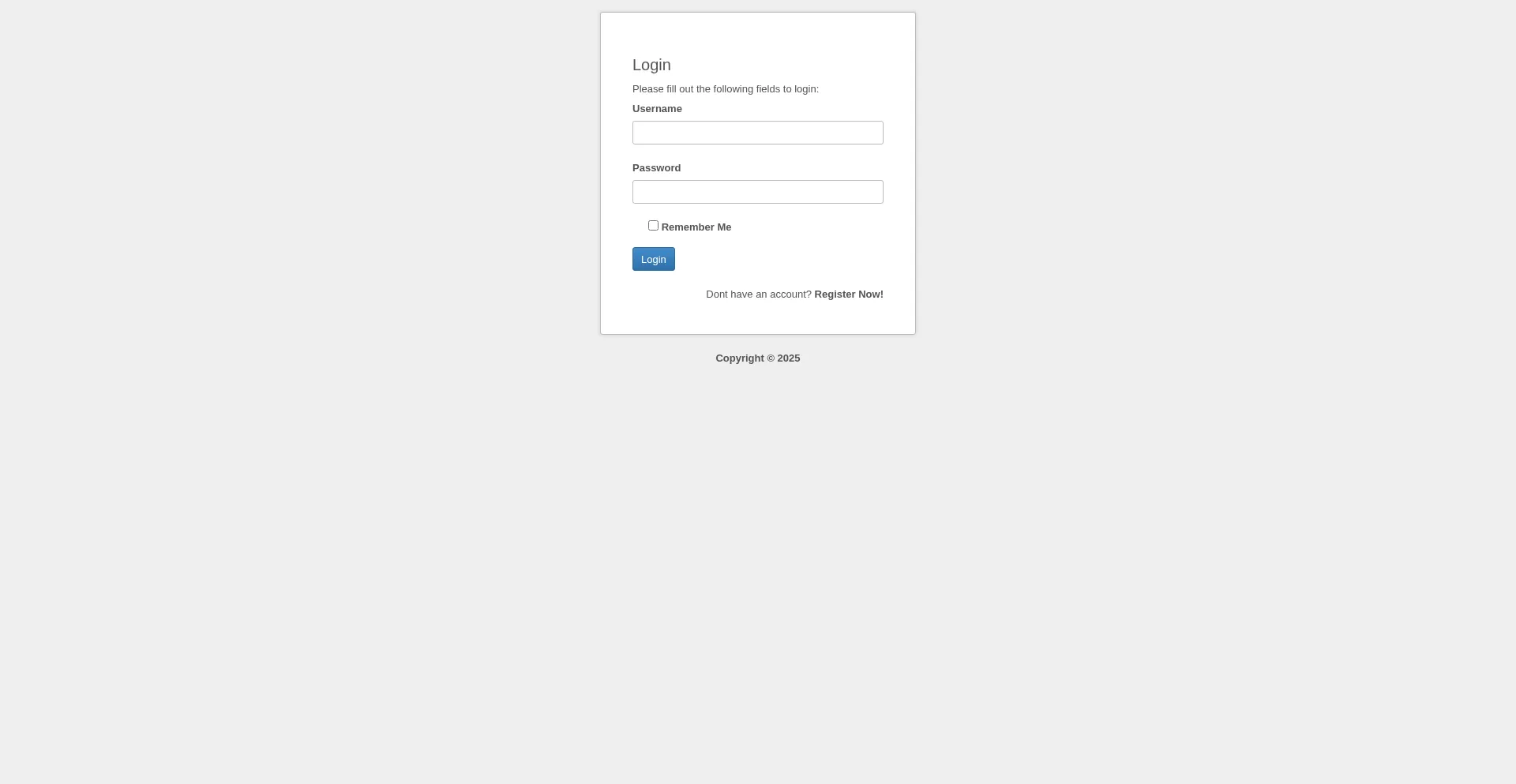Click the Copyright © 2025 footer text
Screen dimensions: 1516x784
click(x=758, y=358)
